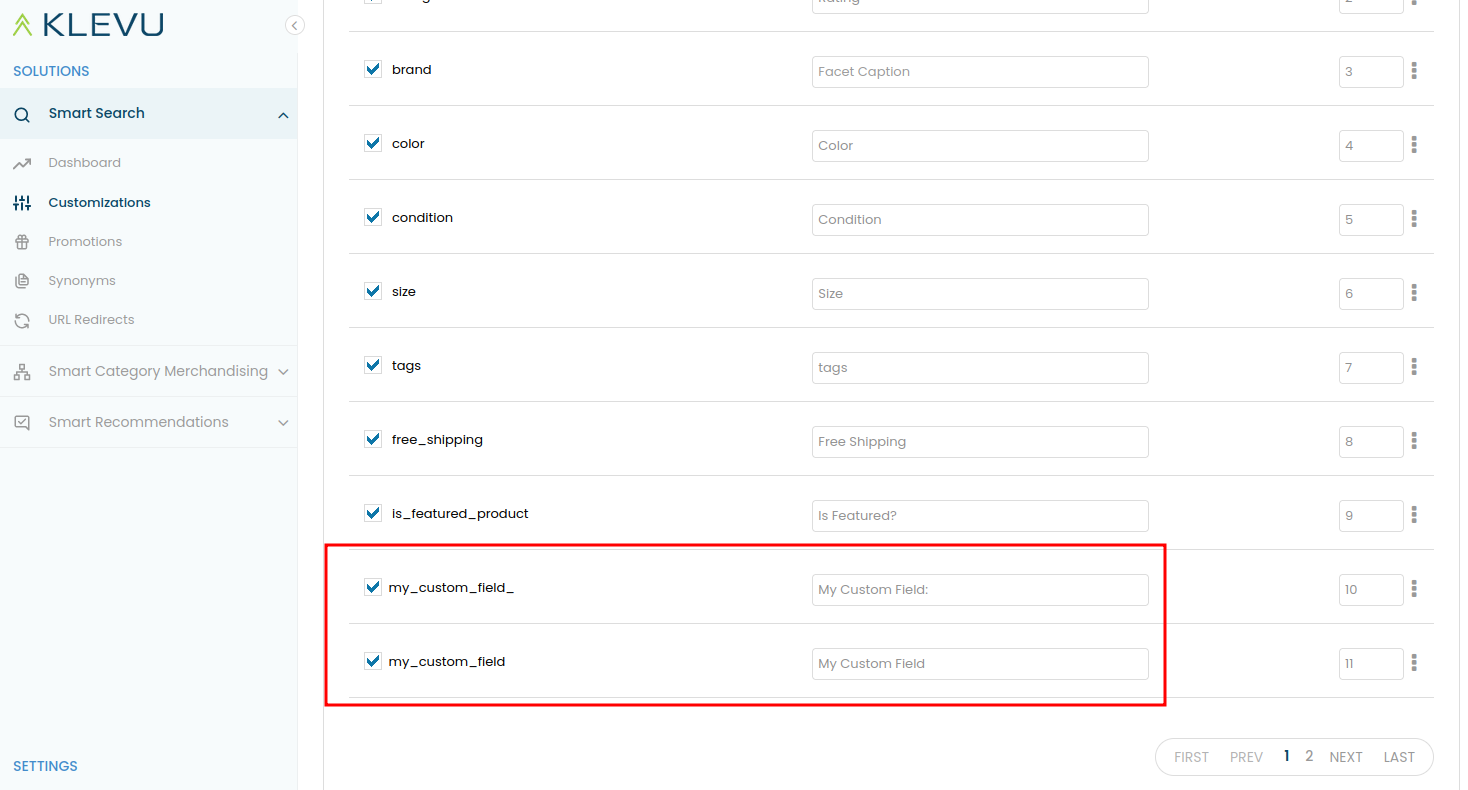The height and width of the screenshot is (790, 1468).
Task: Click the Dashboard trend icon
Action: (22, 163)
